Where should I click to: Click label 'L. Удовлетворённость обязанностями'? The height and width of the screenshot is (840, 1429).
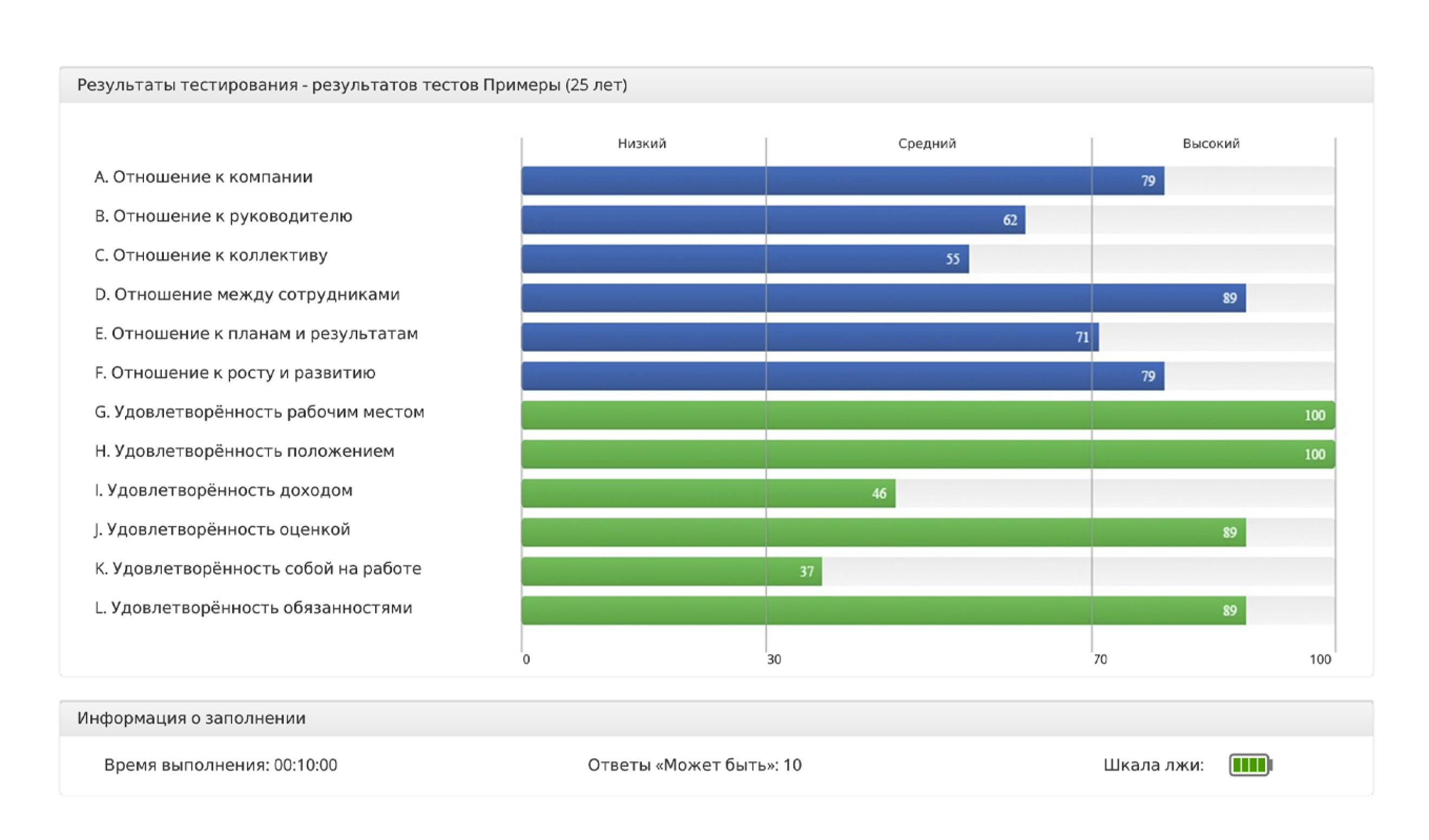253,607
